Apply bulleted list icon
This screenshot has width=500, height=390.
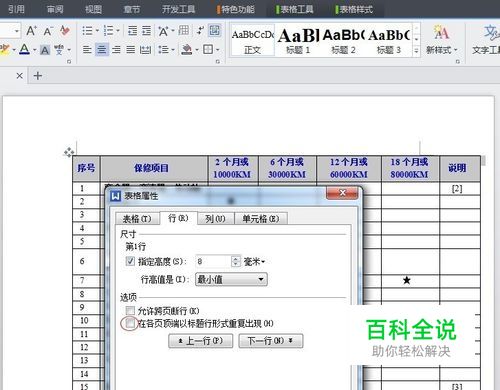click(87, 31)
